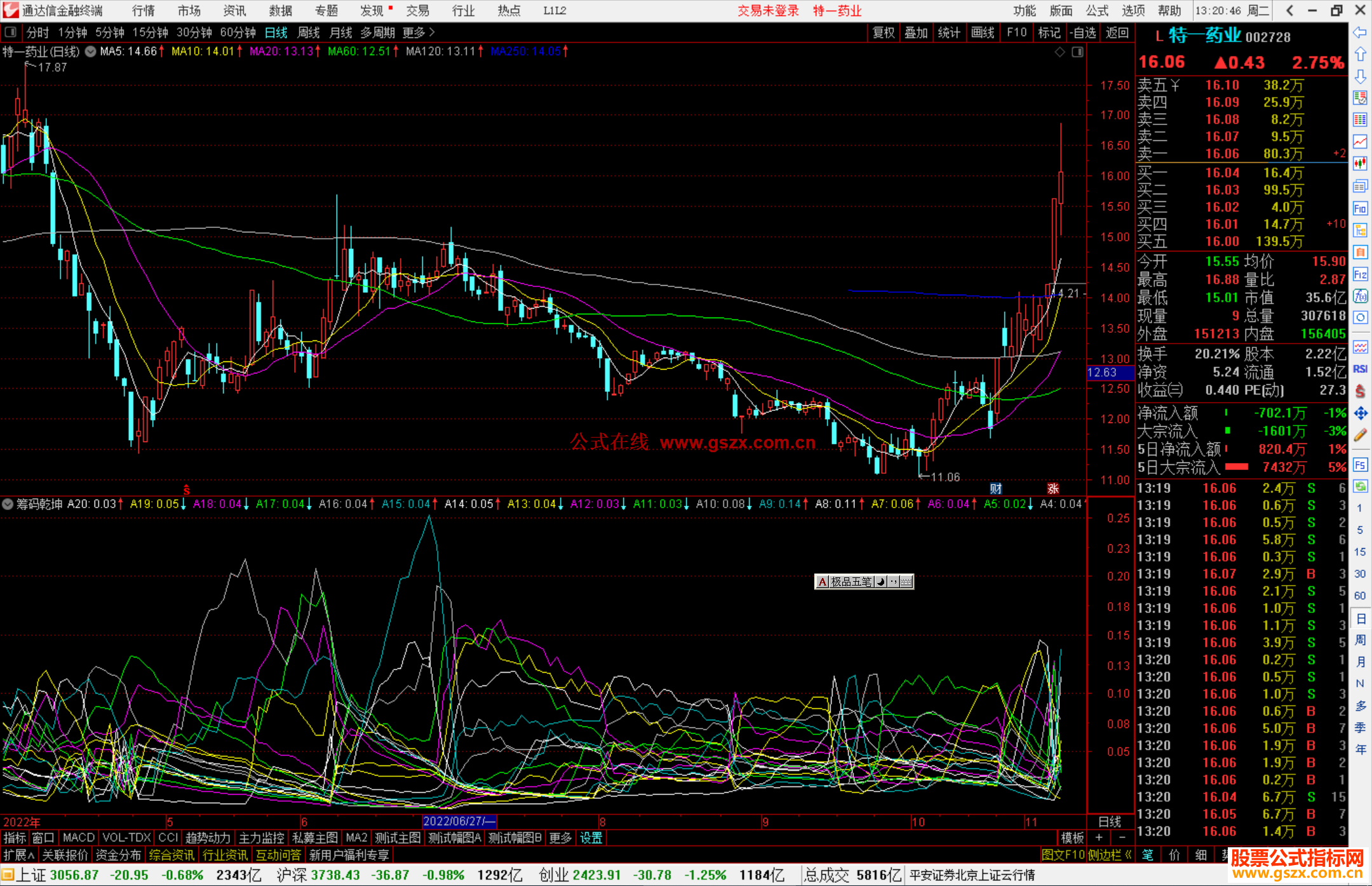Toggle the circle icon beside 特一药业(日线)
Screen dimensions: 1372x886
91,51
